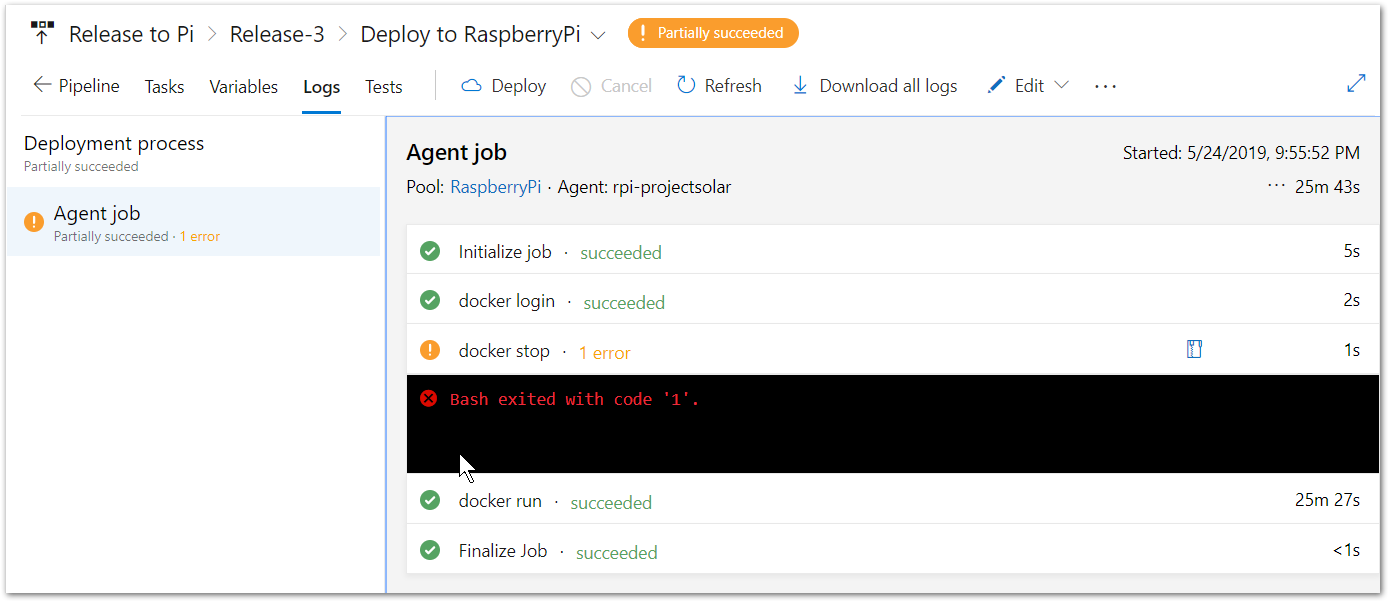This screenshot has height=602, width=1389.
Task: Click the Cancel deployment button
Action: tap(611, 86)
